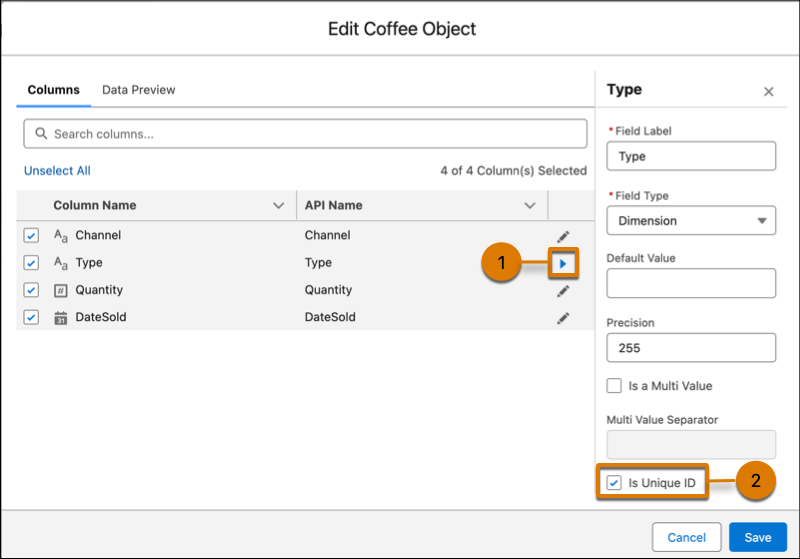Screen dimensions: 800x559
Task: Close the Type properties panel
Action: pos(768,92)
